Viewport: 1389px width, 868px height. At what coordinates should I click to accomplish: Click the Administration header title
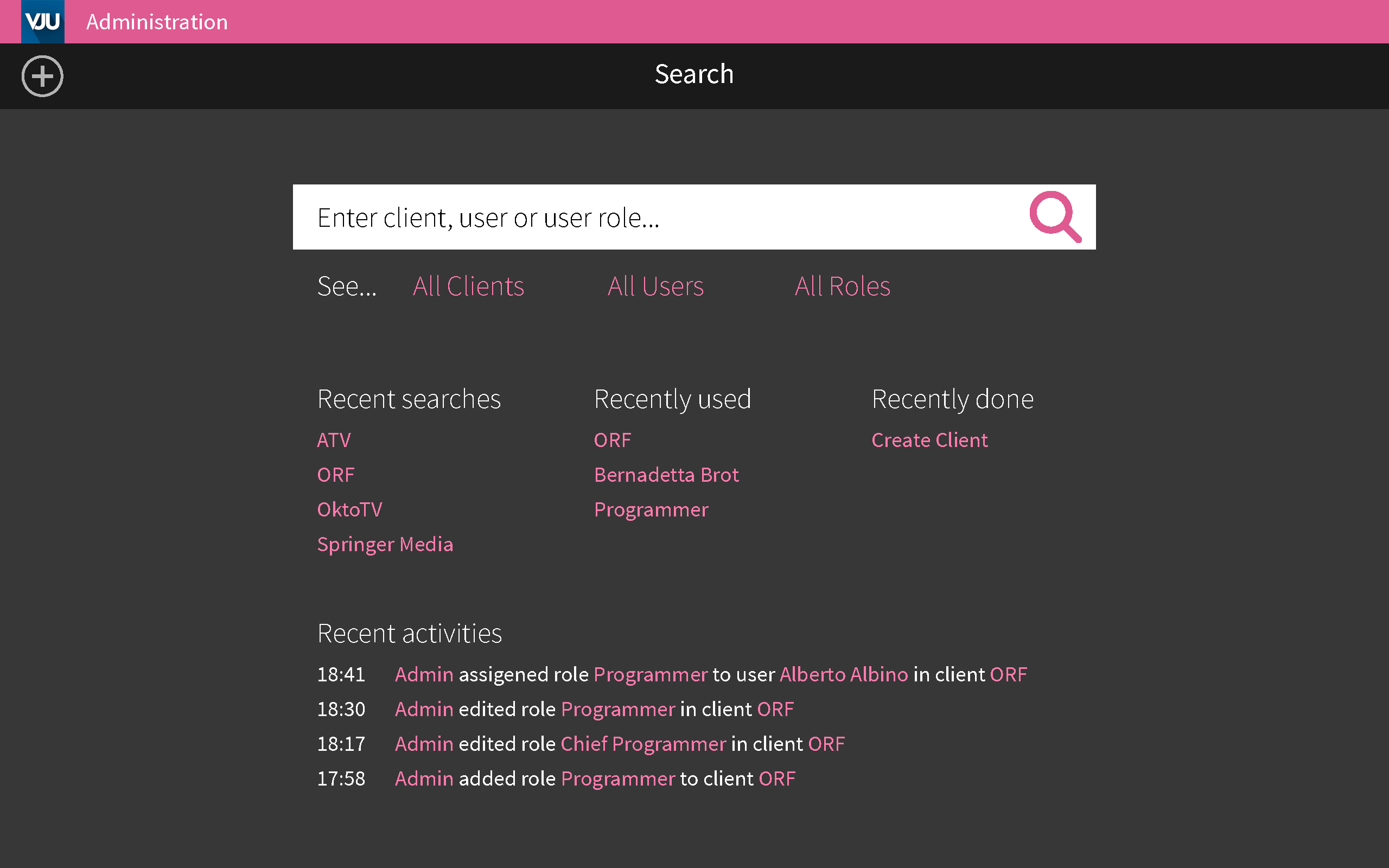coord(157,22)
